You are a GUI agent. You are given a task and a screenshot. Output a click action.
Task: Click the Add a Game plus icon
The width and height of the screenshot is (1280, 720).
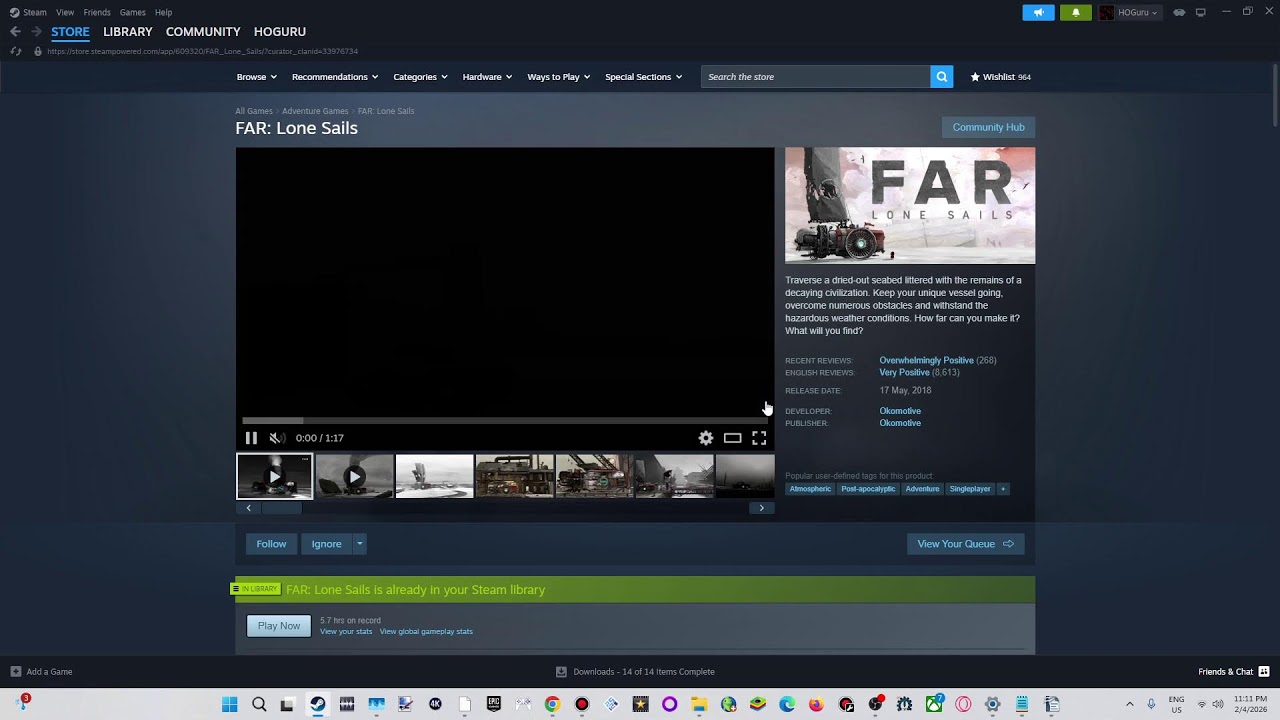pyautogui.click(x=15, y=672)
